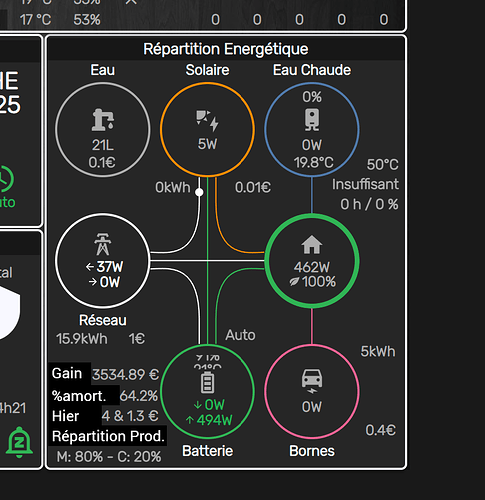Screen dimensions: 485x500
Task: Click the 0.4€ charger cost value
Action: coord(381,430)
